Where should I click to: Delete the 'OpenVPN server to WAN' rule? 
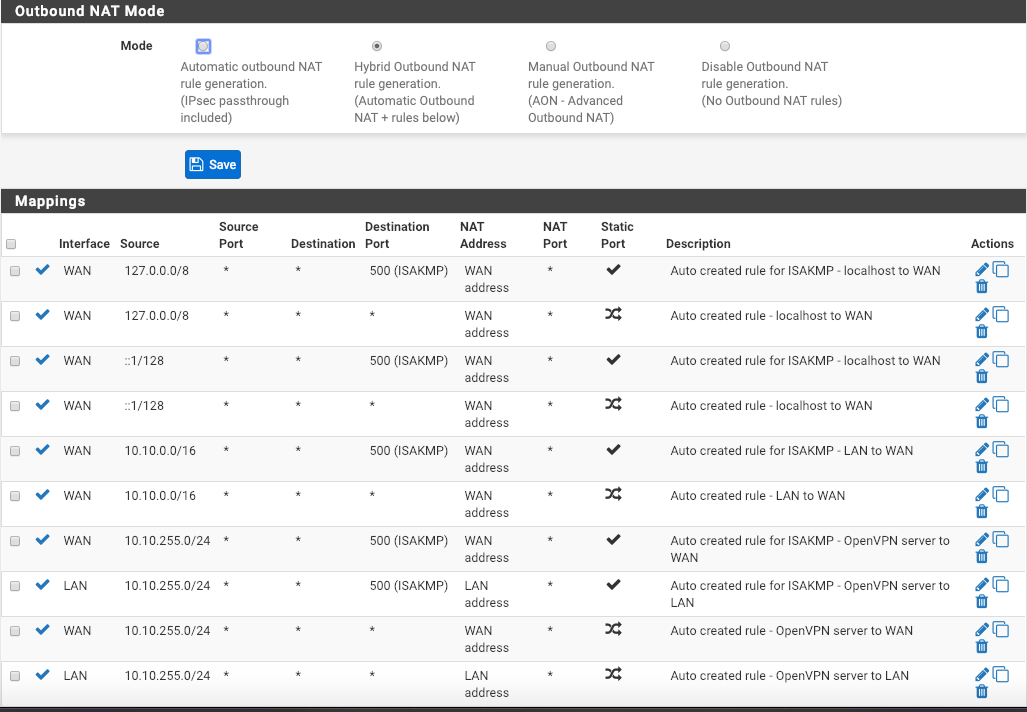point(981,647)
